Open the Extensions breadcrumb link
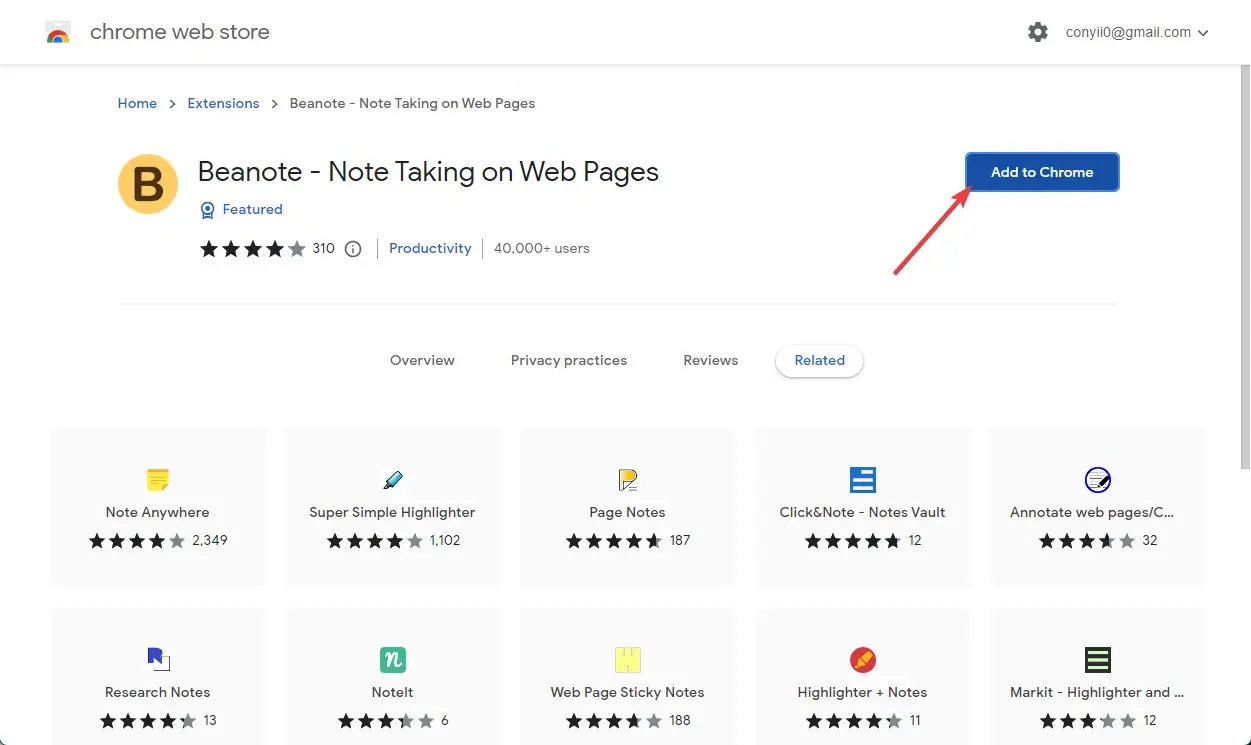 point(223,103)
